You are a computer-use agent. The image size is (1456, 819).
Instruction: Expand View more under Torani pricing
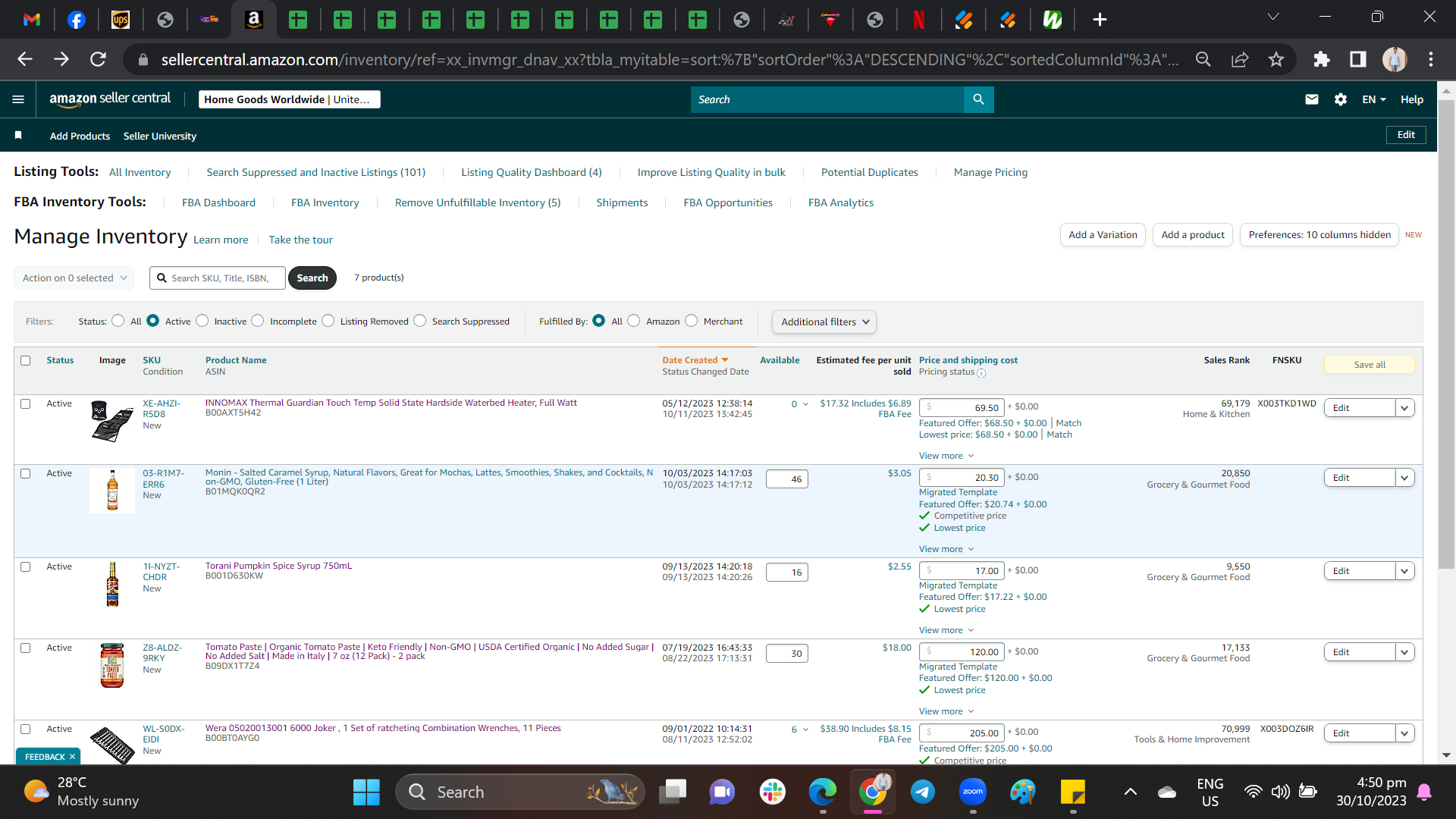pyautogui.click(x=946, y=631)
